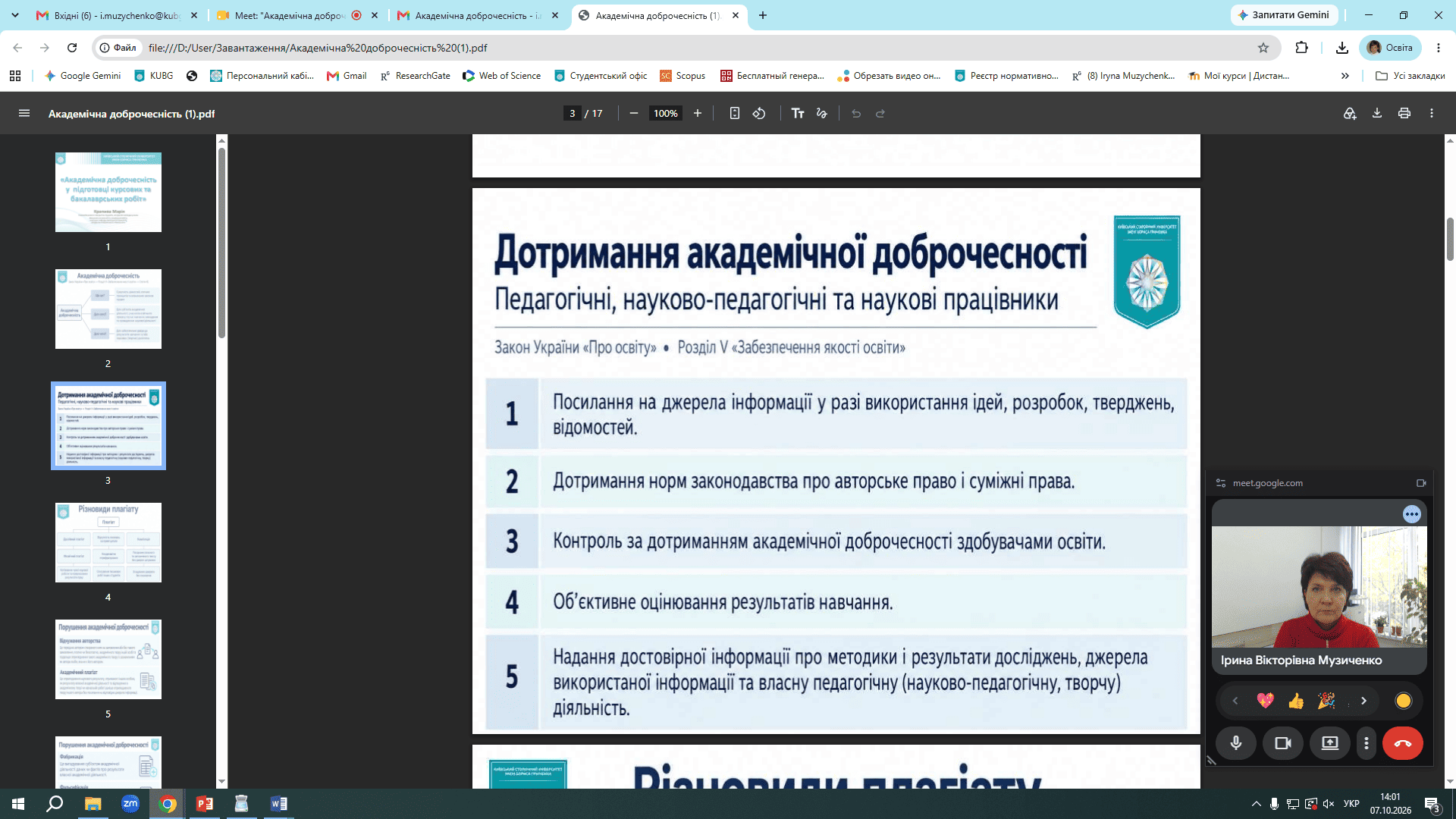Pick the yellow reaction skin tone swatch
The image size is (1456, 819).
click(1404, 701)
